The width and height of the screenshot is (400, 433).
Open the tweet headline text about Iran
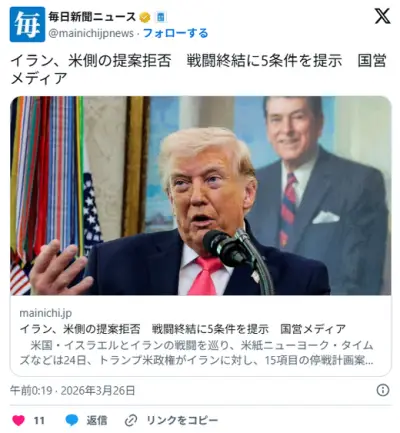(199, 70)
